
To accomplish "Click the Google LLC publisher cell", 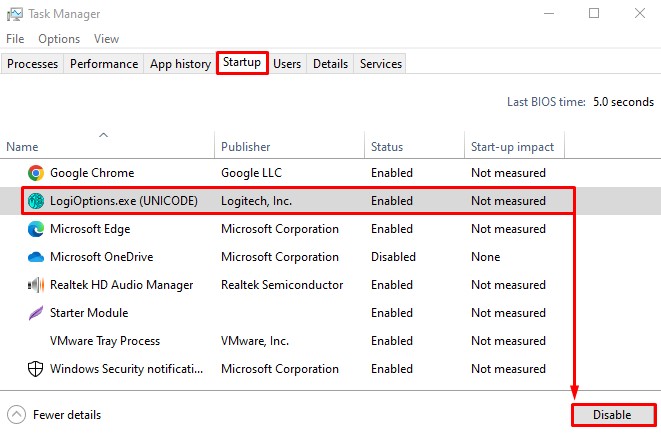I will [x=251, y=173].
